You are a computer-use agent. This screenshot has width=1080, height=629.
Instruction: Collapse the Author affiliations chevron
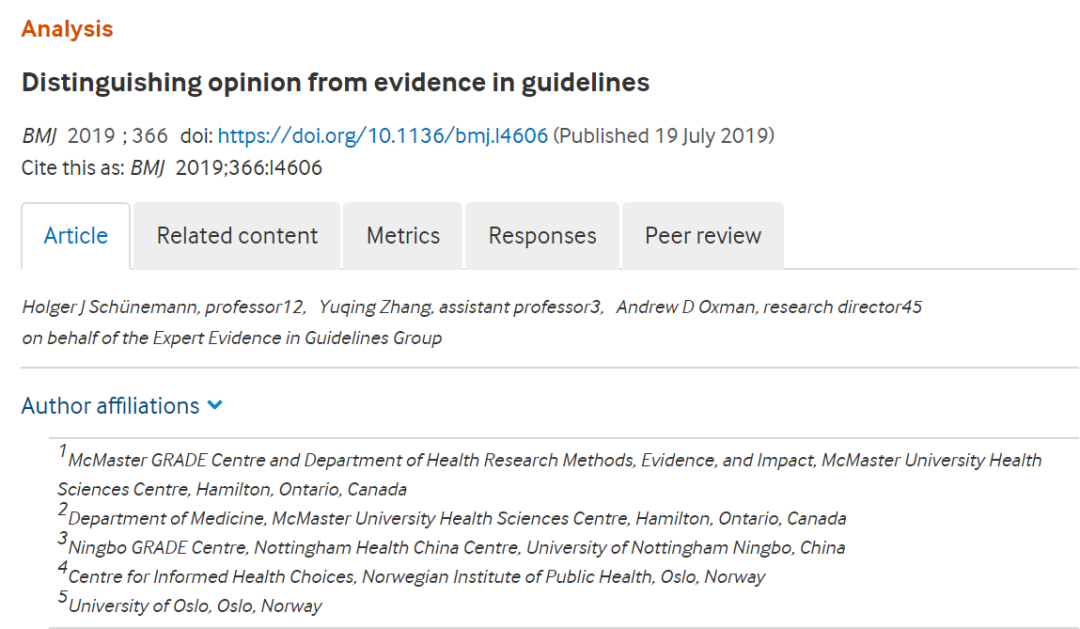(215, 405)
